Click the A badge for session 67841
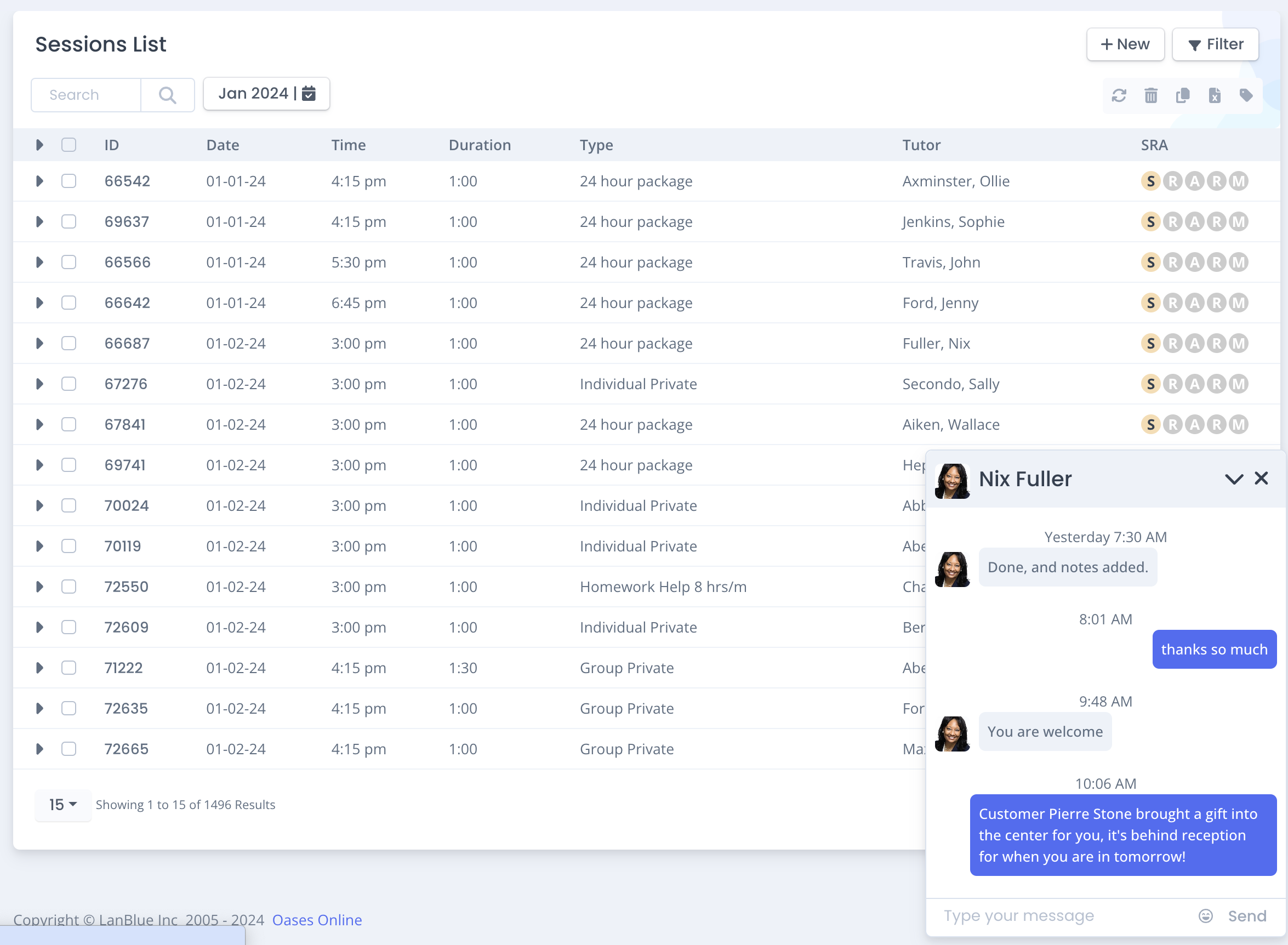The width and height of the screenshot is (1288, 945). 1194,425
